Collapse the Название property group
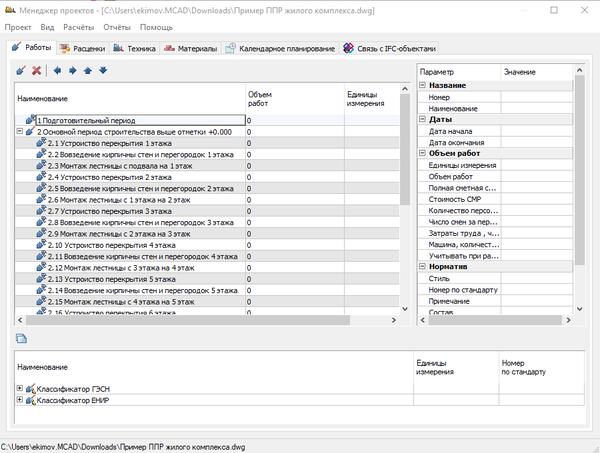The width and height of the screenshot is (600, 453). pyautogui.click(x=422, y=85)
